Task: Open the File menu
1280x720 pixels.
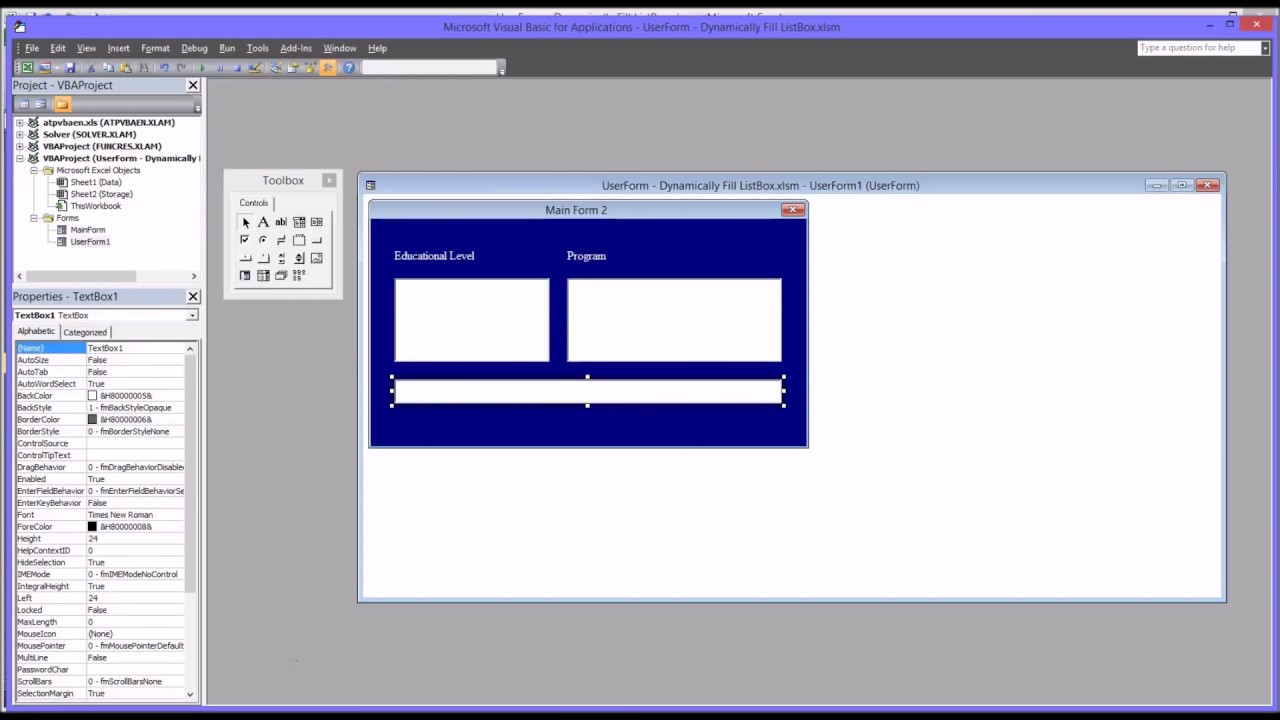Action: click(x=32, y=48)
